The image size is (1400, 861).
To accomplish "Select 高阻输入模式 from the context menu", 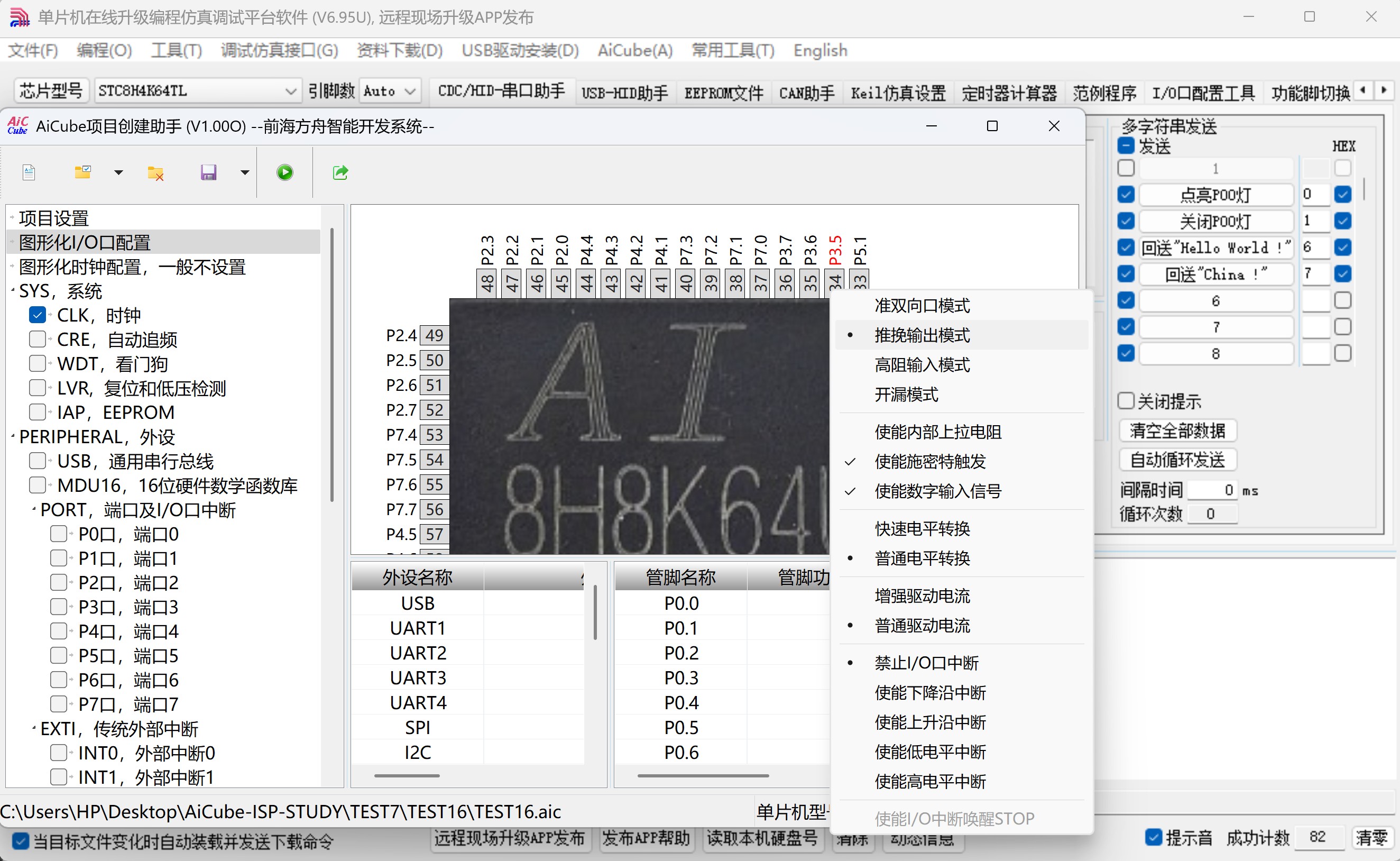I will tap(922, 364).
